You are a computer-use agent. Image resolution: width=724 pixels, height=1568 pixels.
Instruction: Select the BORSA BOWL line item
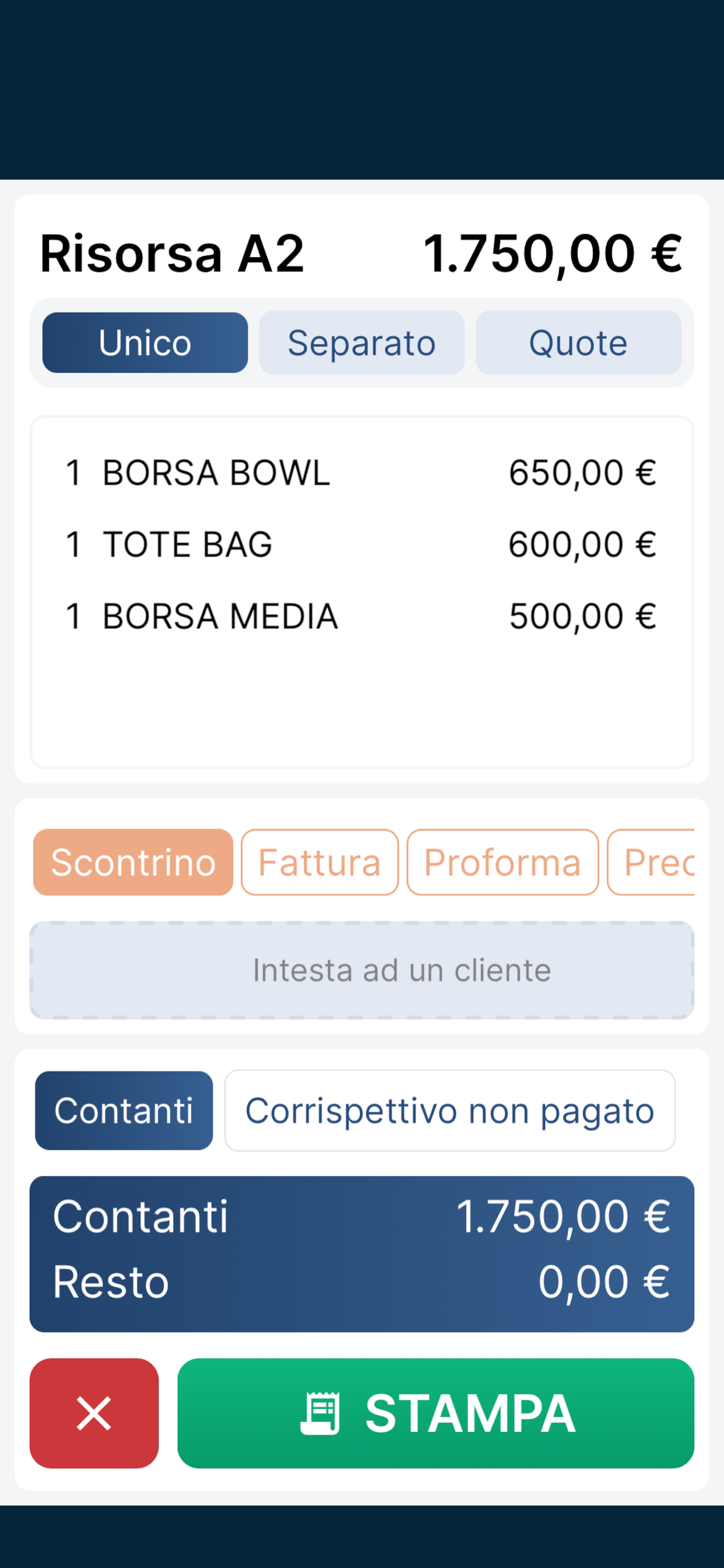pyautogui.click(x=361, y=473)
